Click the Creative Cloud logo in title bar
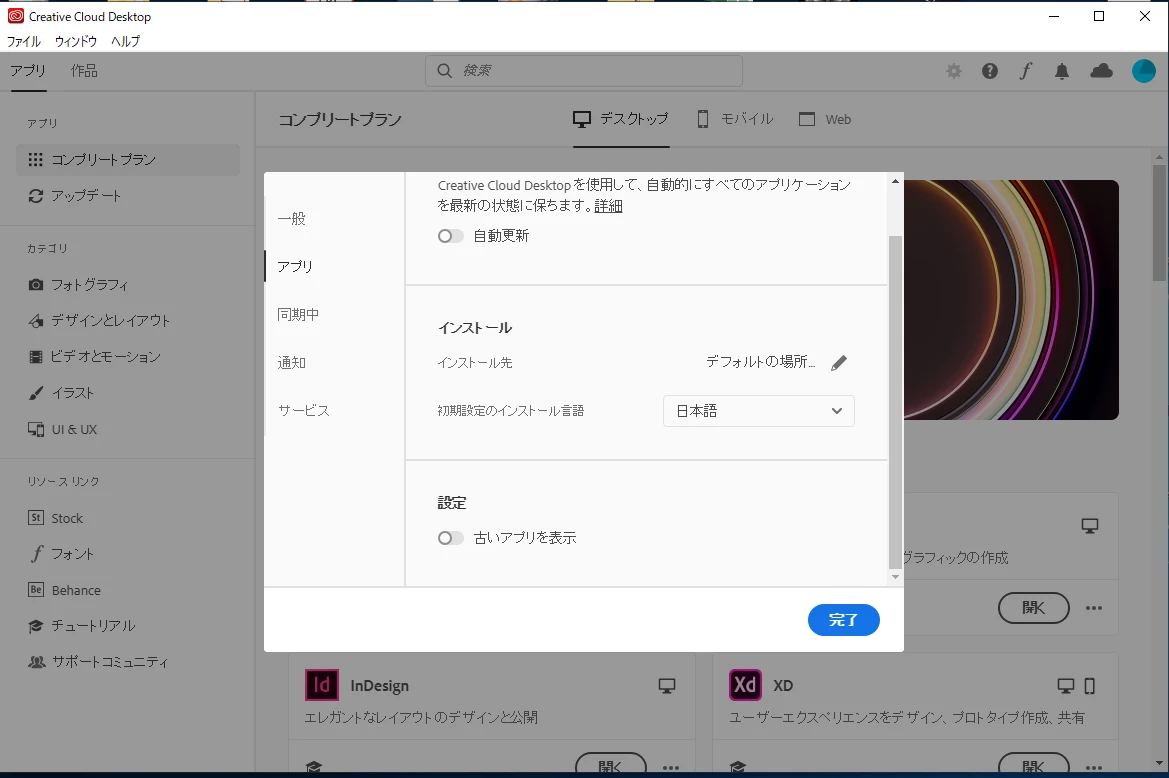 pos(16,16)
